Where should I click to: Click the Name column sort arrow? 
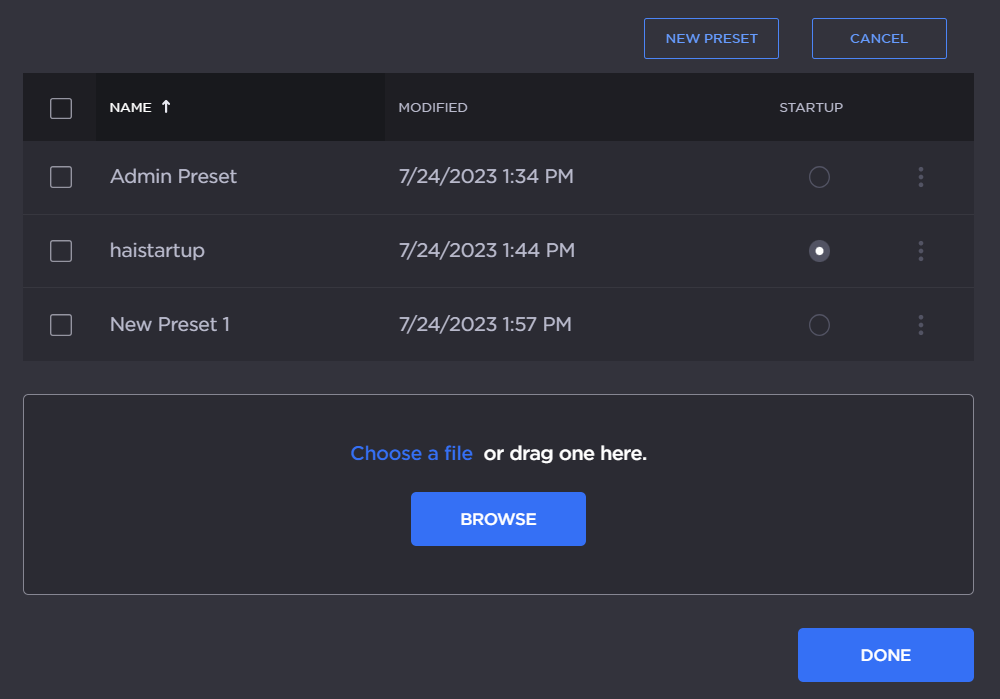click(166, 107)
